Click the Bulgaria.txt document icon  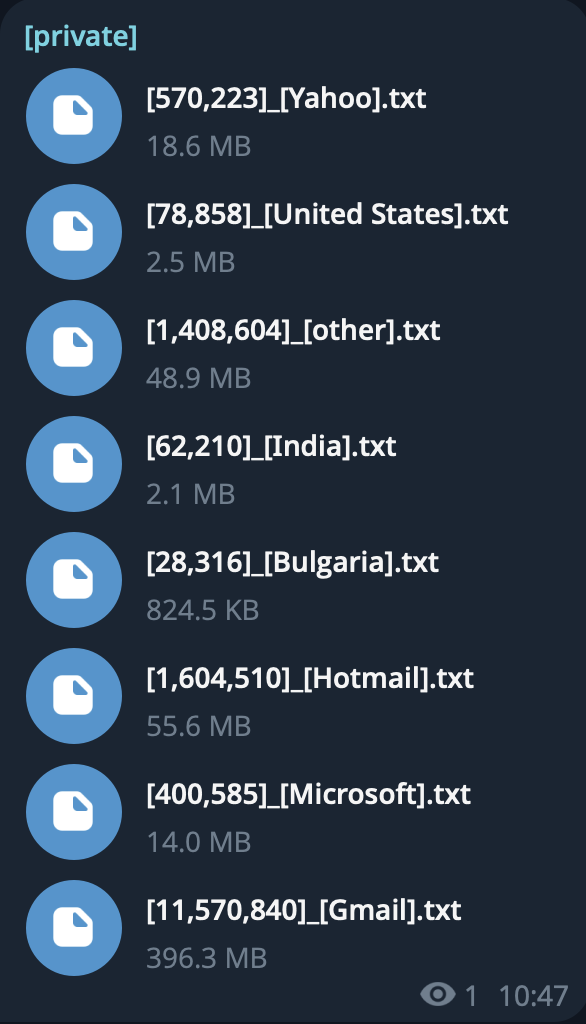[x=74, y=580]
